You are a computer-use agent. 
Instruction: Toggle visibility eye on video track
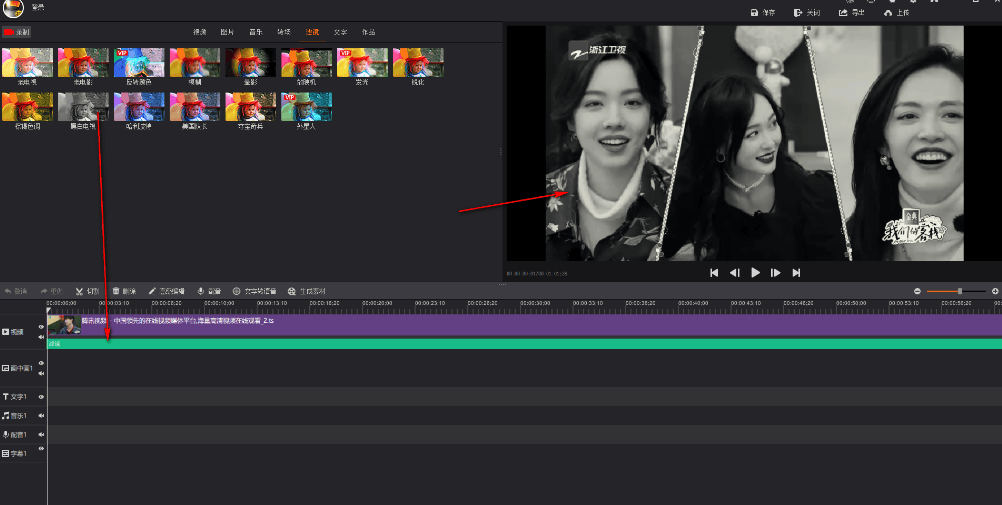click(x=41, y=326)
